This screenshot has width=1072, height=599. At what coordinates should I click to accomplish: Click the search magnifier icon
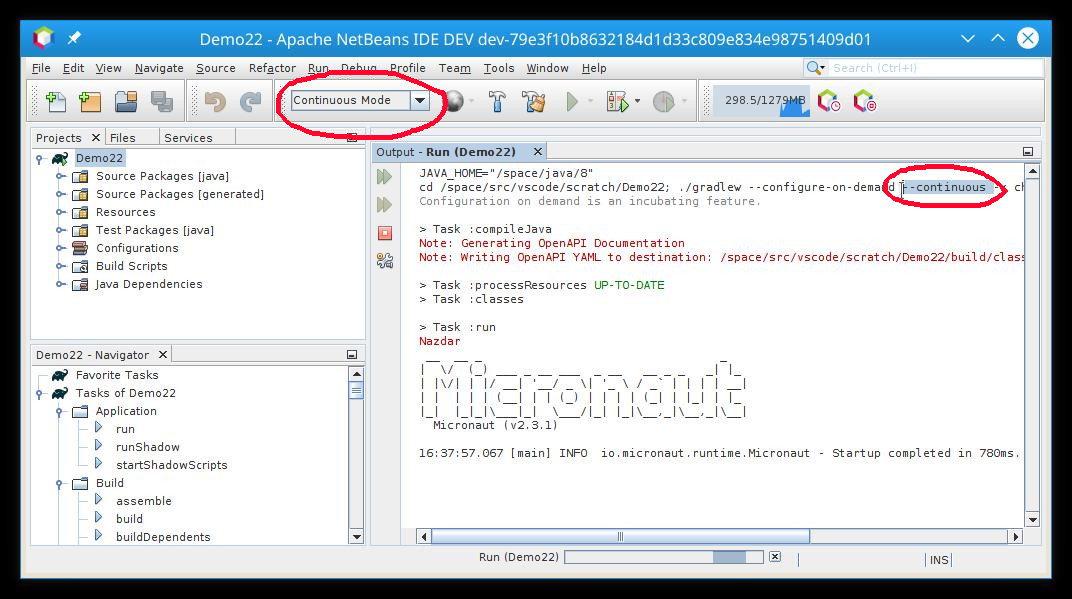(815, 68)
